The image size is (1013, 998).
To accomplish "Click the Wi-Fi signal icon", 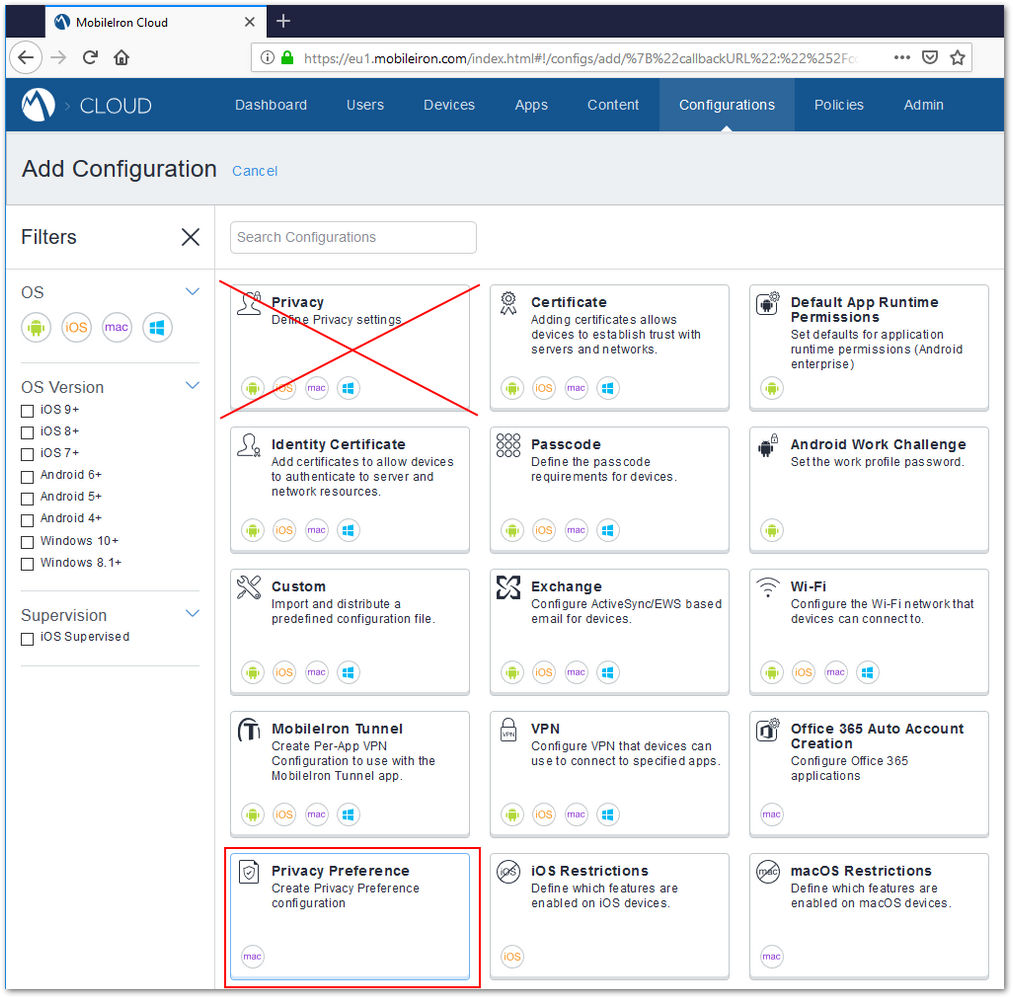I will pos(768,587).
